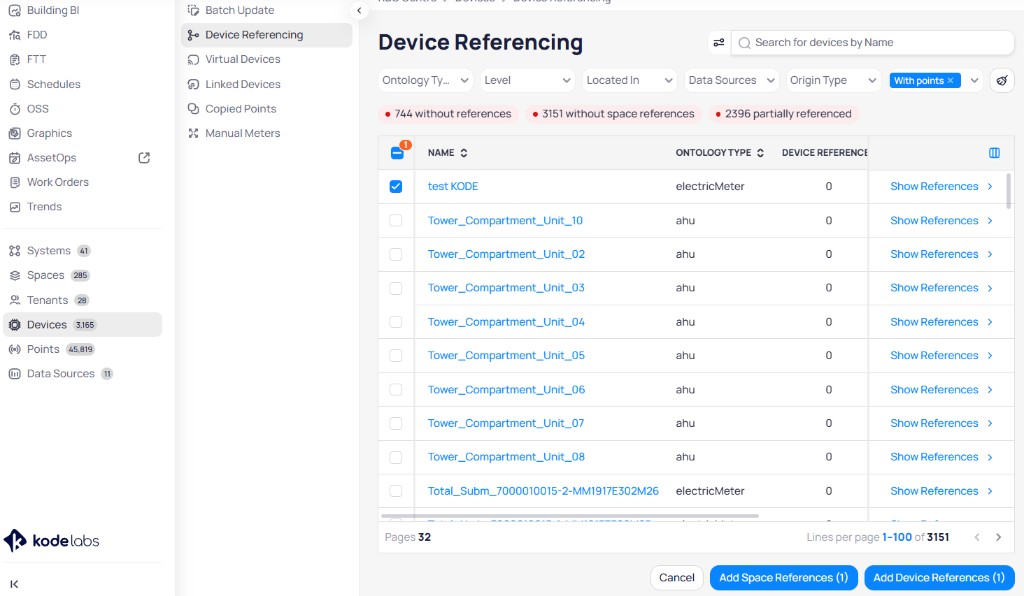Click the Virtual Devices icon
Viewport: 1024px width, 596px height.
click(193, 59)
